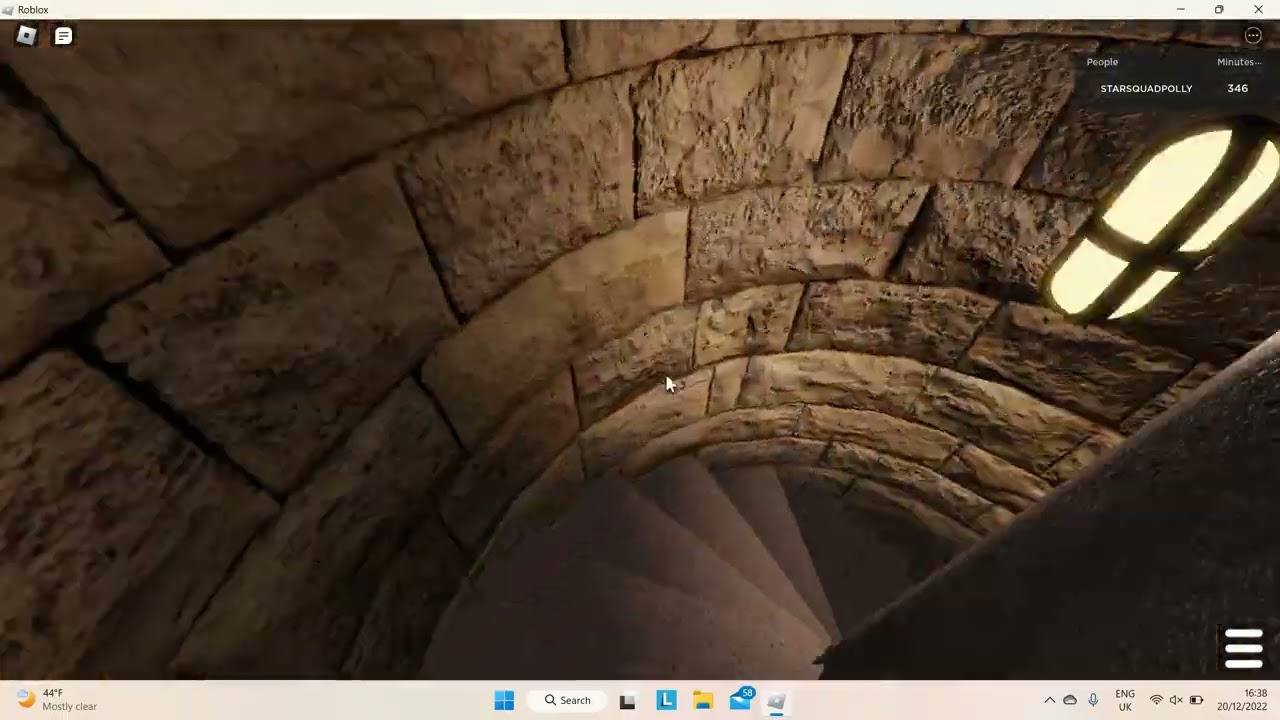Select player STARSQUADPOLLY in leaderboard
The height and width of the screenshot is (720, 1280).
tap(1146, 88)
